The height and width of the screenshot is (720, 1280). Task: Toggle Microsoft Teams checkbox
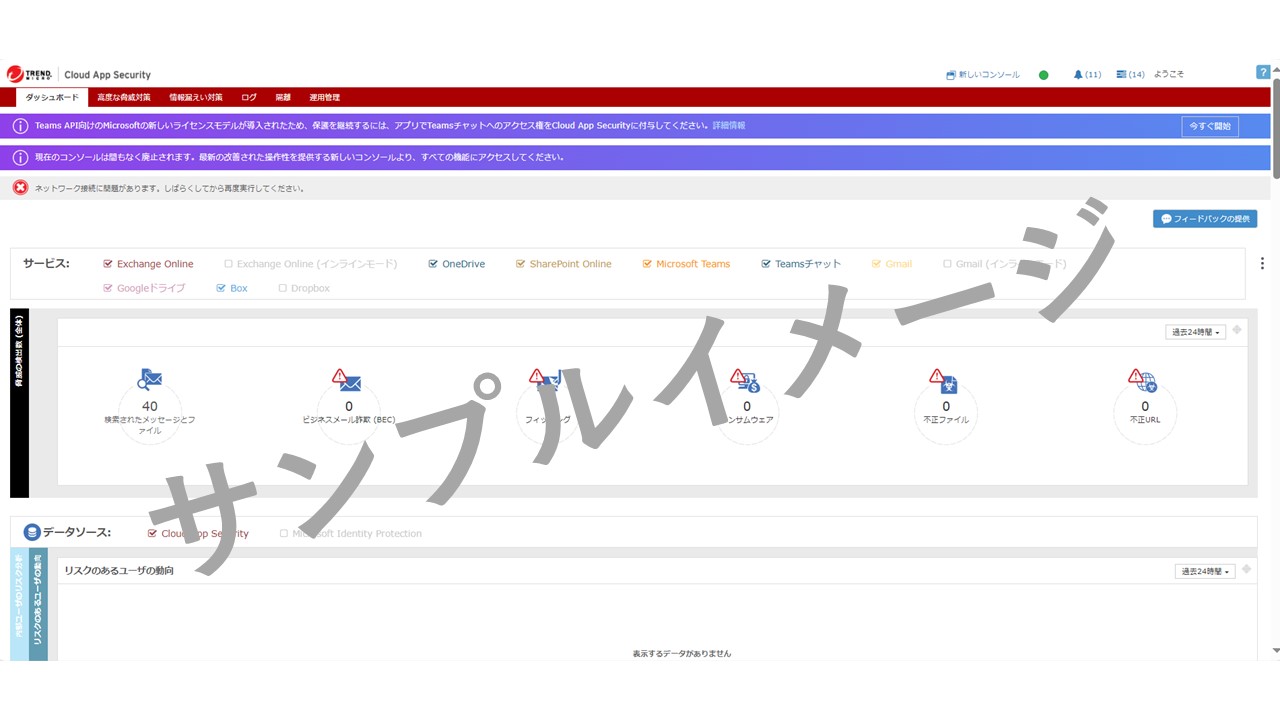click(x=647, y=264)
